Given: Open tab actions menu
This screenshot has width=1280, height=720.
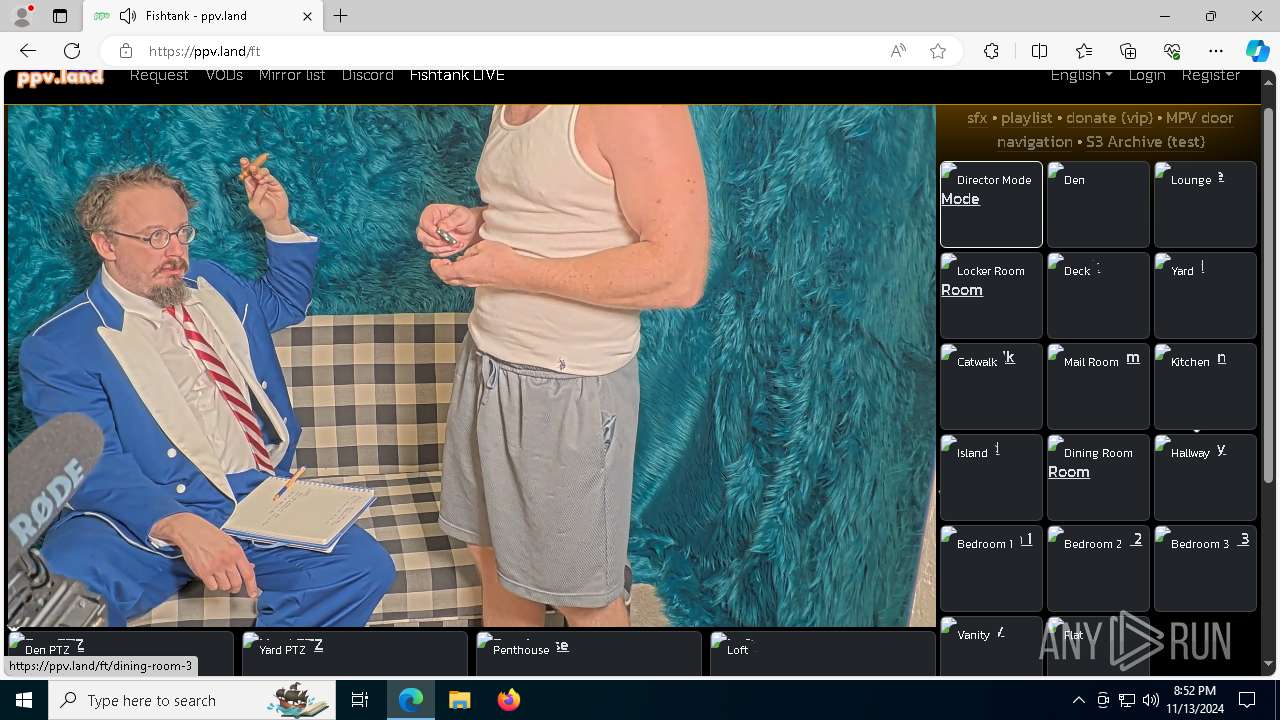Looking at the screenshot, I should pyautogui.click(x=60, y=16).
